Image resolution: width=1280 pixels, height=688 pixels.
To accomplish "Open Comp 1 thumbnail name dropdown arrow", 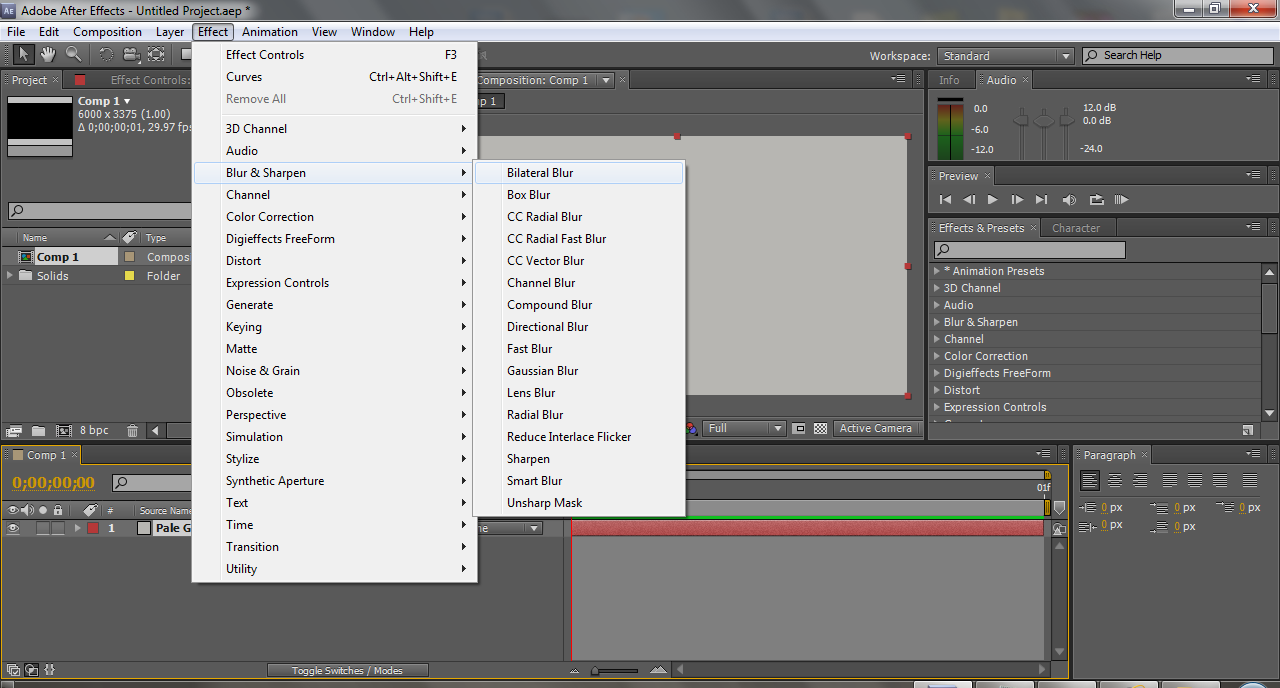I will point(127,101).
